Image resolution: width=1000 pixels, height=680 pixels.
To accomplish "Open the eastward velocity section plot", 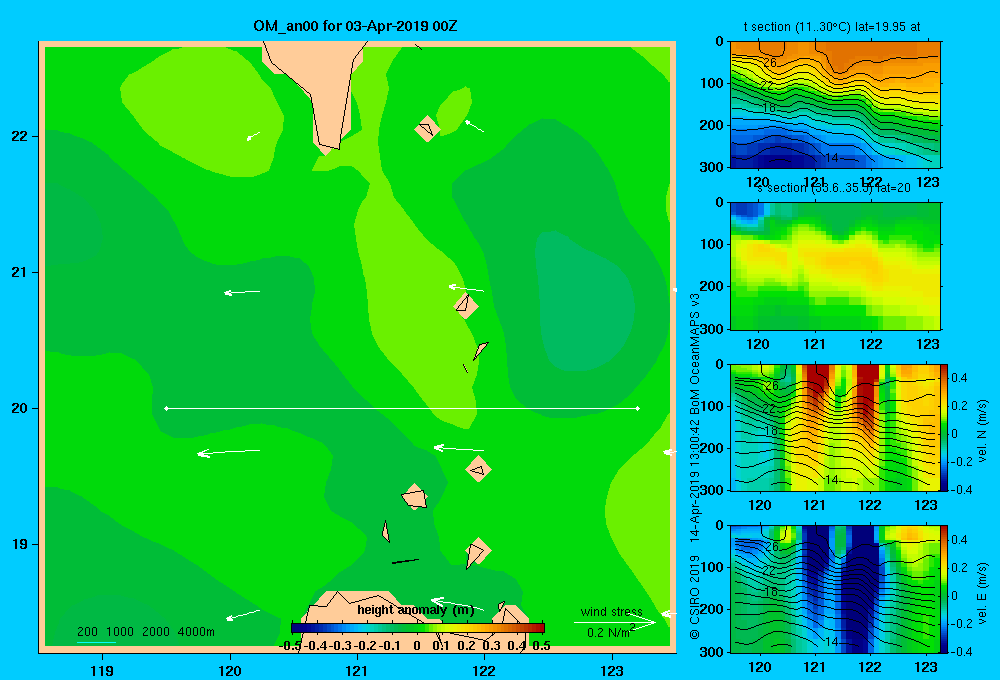I will pyautogui.click(x=835, y=589).
